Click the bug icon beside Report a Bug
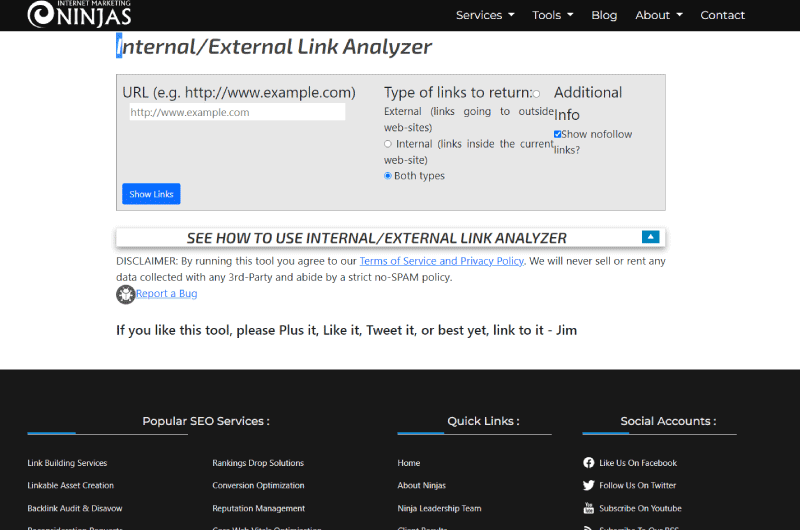Image resolution: width=800 pixels, height=530 pixels. 126,294
